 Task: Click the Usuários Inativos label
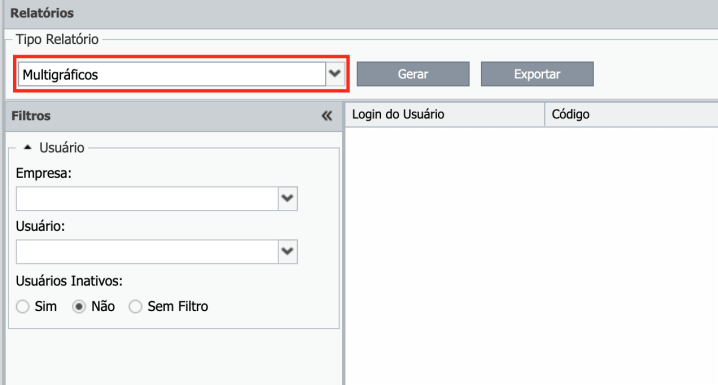(69, 281)
